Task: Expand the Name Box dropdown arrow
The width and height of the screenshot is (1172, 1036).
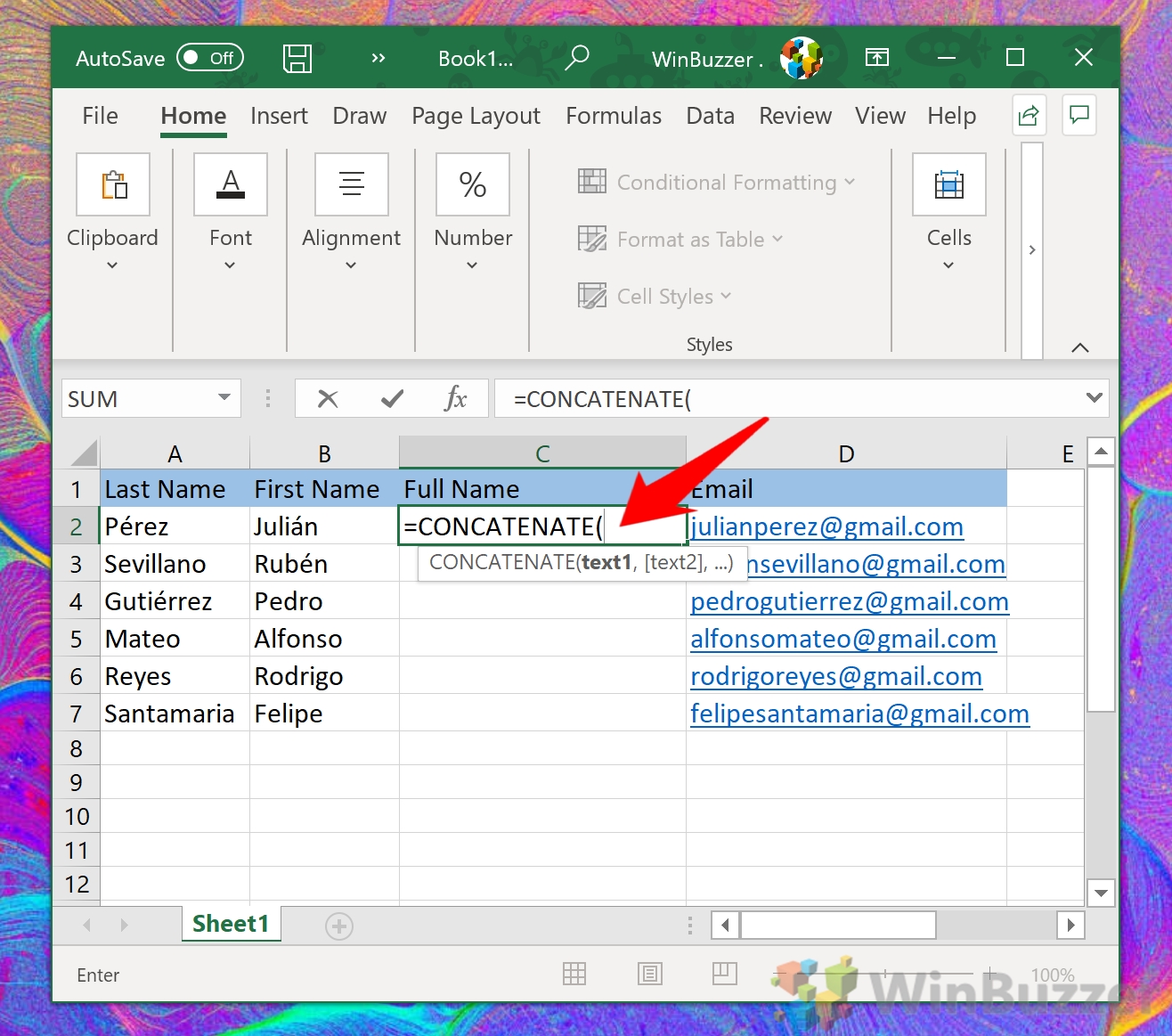Action: [224, 398]
